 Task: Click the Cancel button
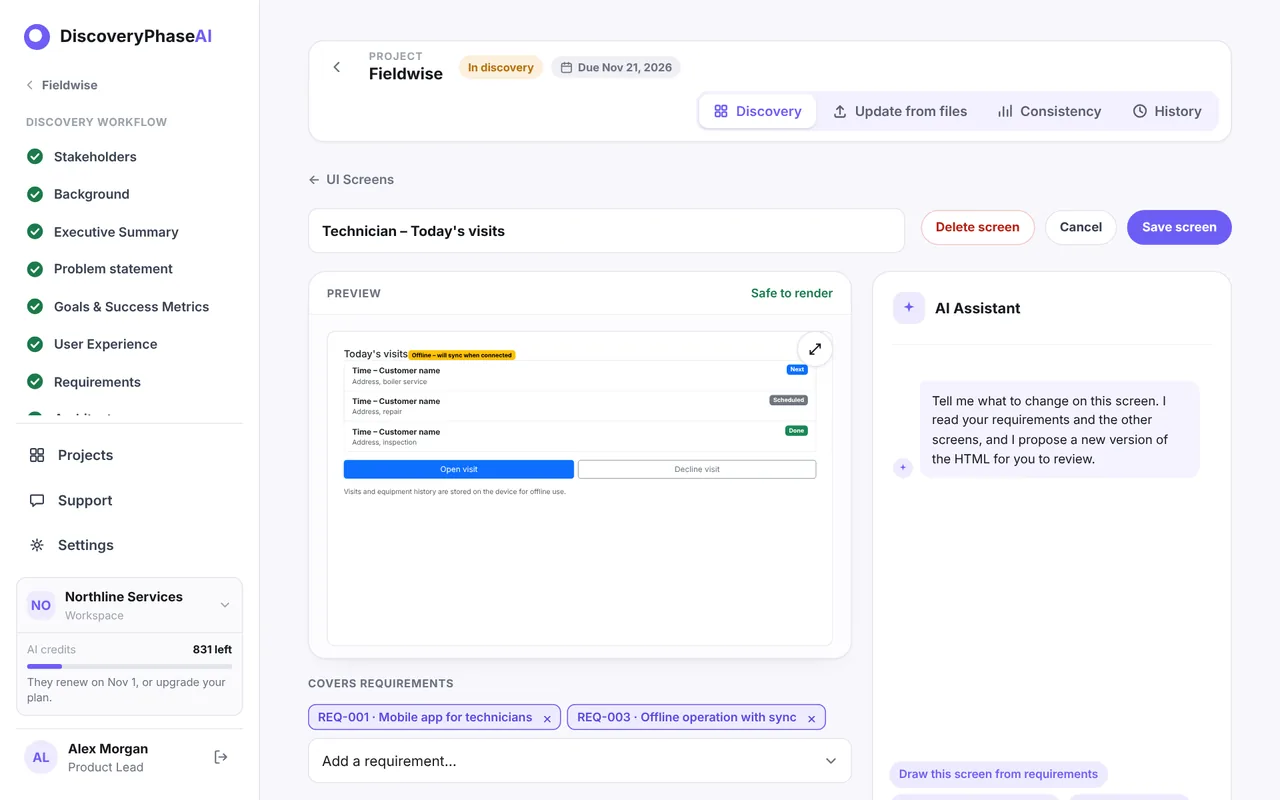click(x=1081, y=227)
